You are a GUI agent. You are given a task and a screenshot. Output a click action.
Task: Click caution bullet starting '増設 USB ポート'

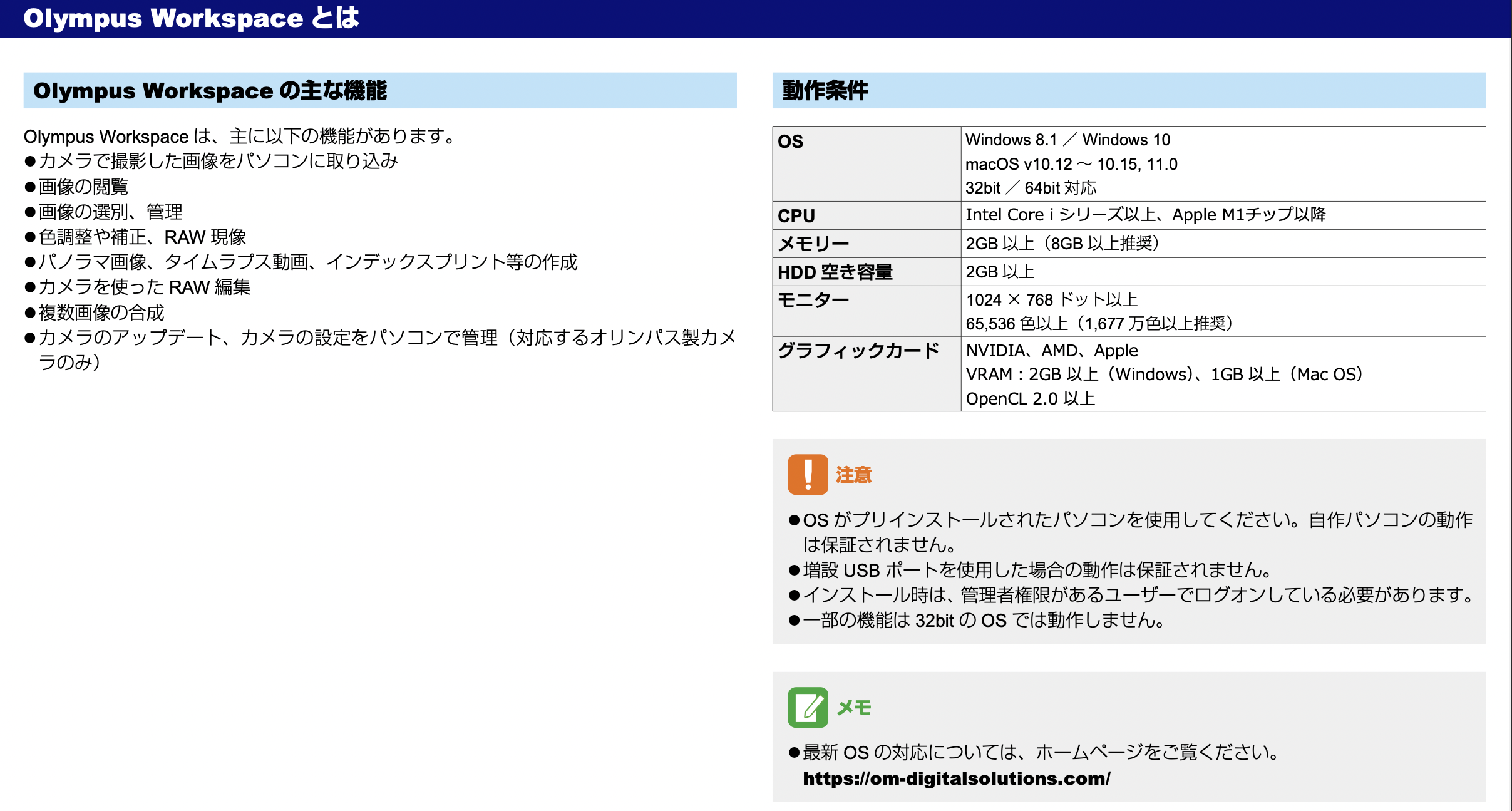[x=1030, y=570]
